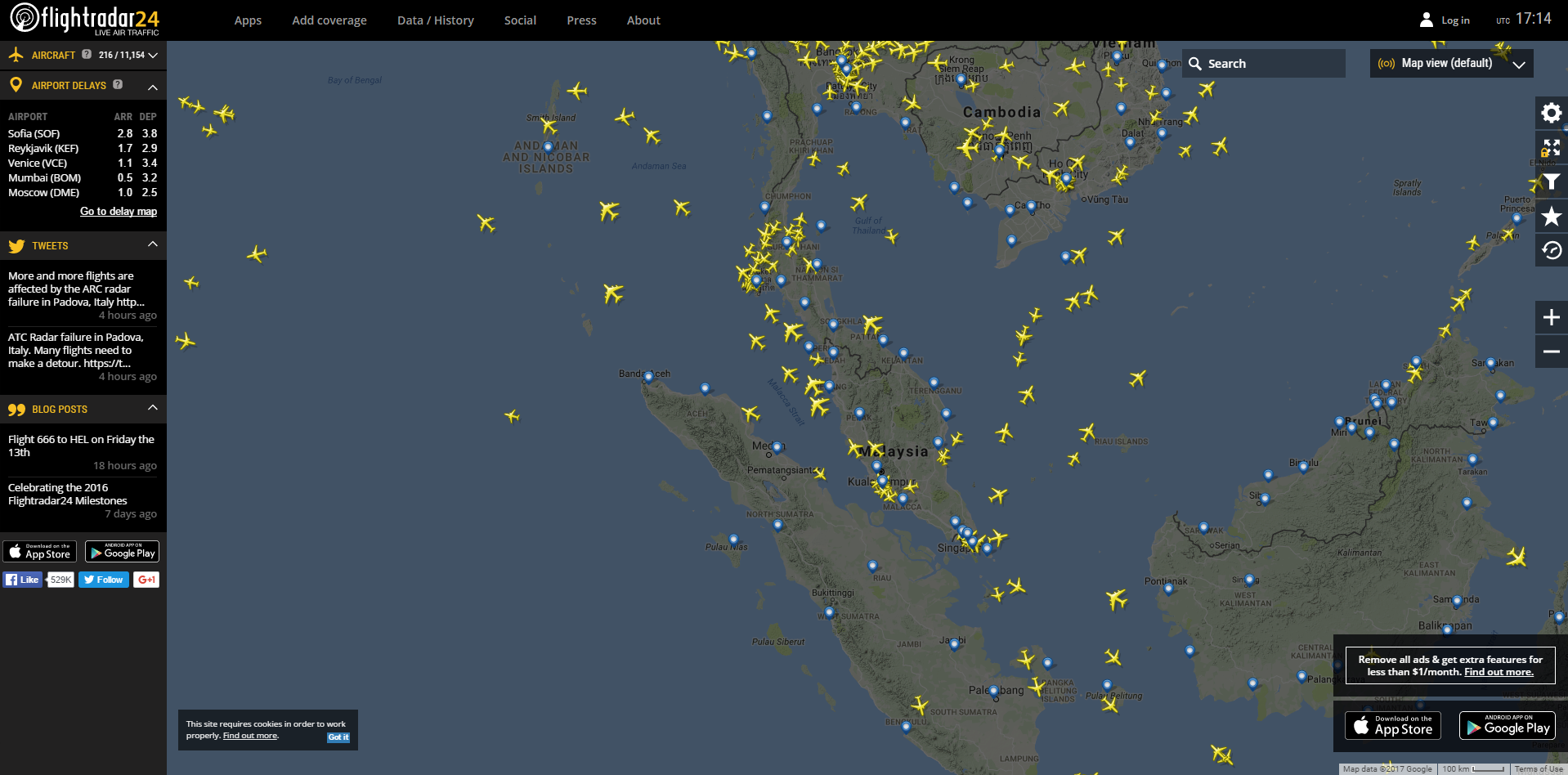1568x775 pixels.
Task: Collapse the Tweets section
Action: (x=152, y=245)
